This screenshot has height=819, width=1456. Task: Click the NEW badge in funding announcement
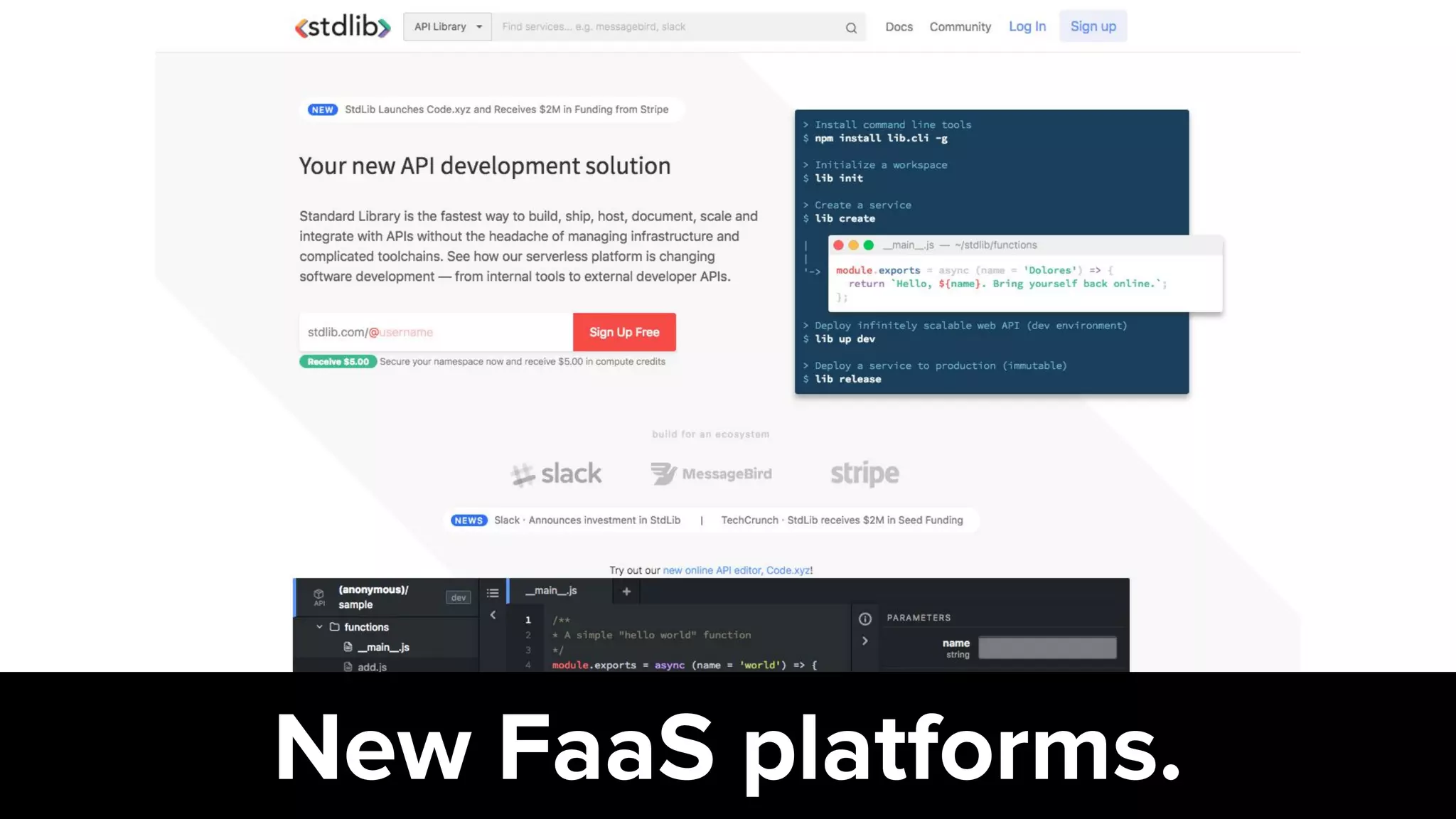[x=323, y=109]
